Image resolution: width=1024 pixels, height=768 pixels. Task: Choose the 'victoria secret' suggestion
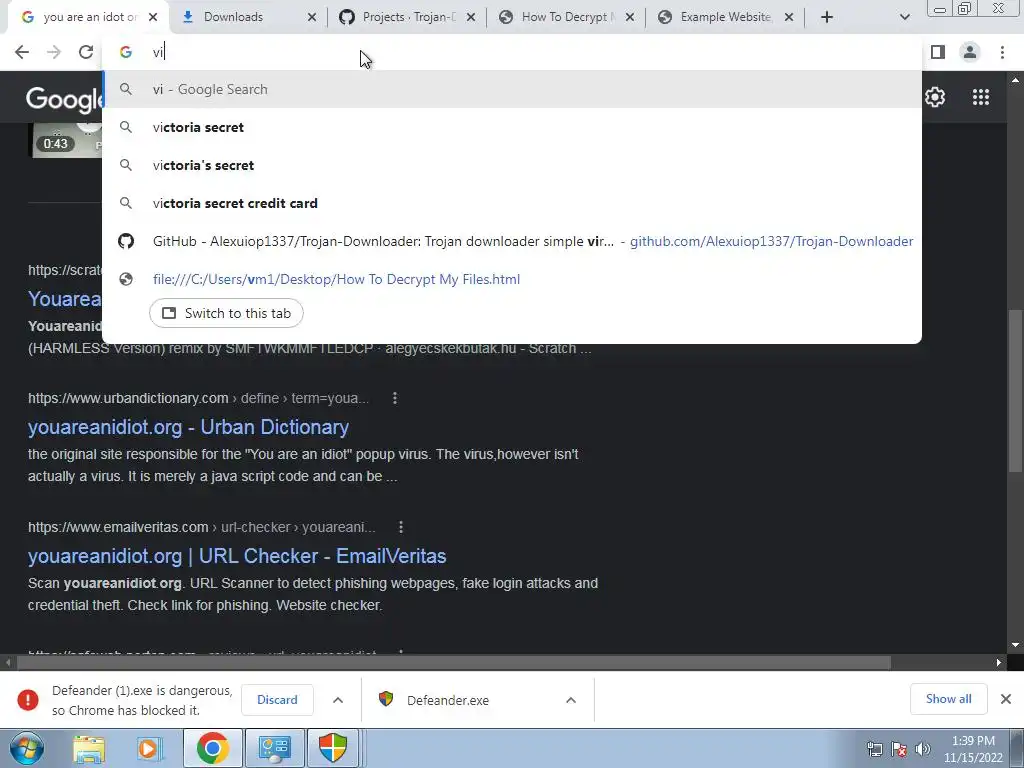tap(512, 127)
